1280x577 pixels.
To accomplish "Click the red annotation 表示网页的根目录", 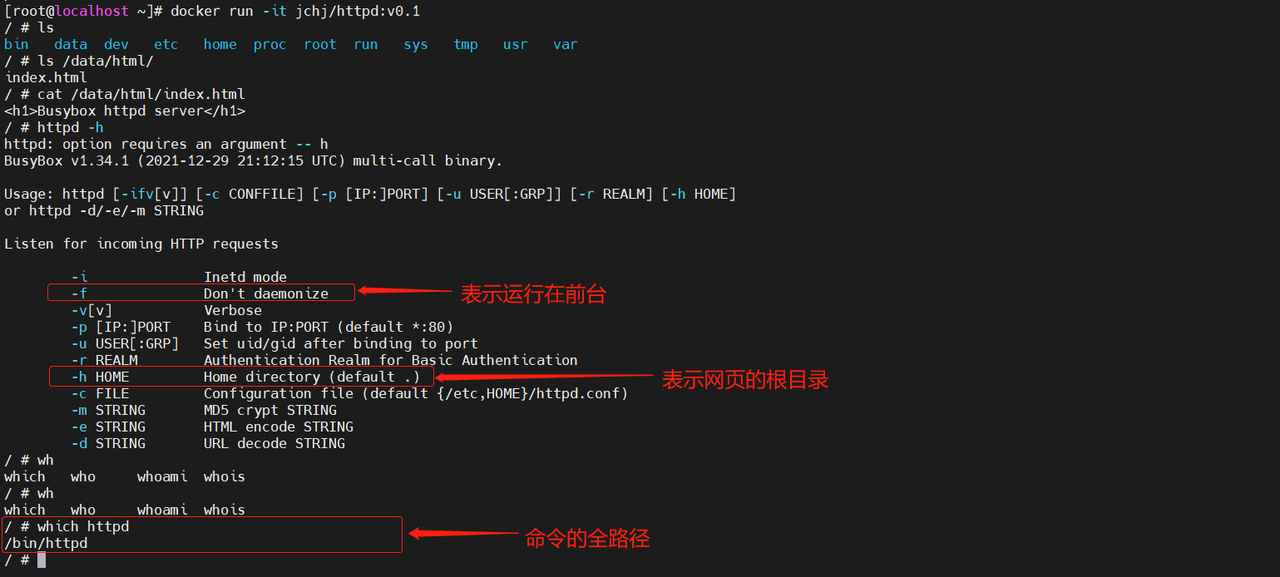I will pyautogui.click(x=745, y=380).
